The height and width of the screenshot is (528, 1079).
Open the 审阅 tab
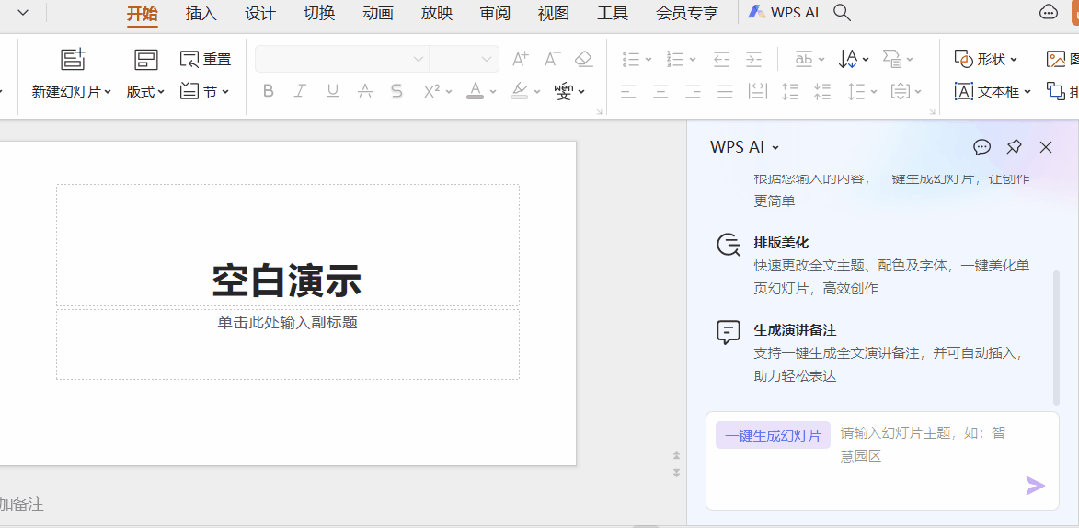tap(495, 13)
